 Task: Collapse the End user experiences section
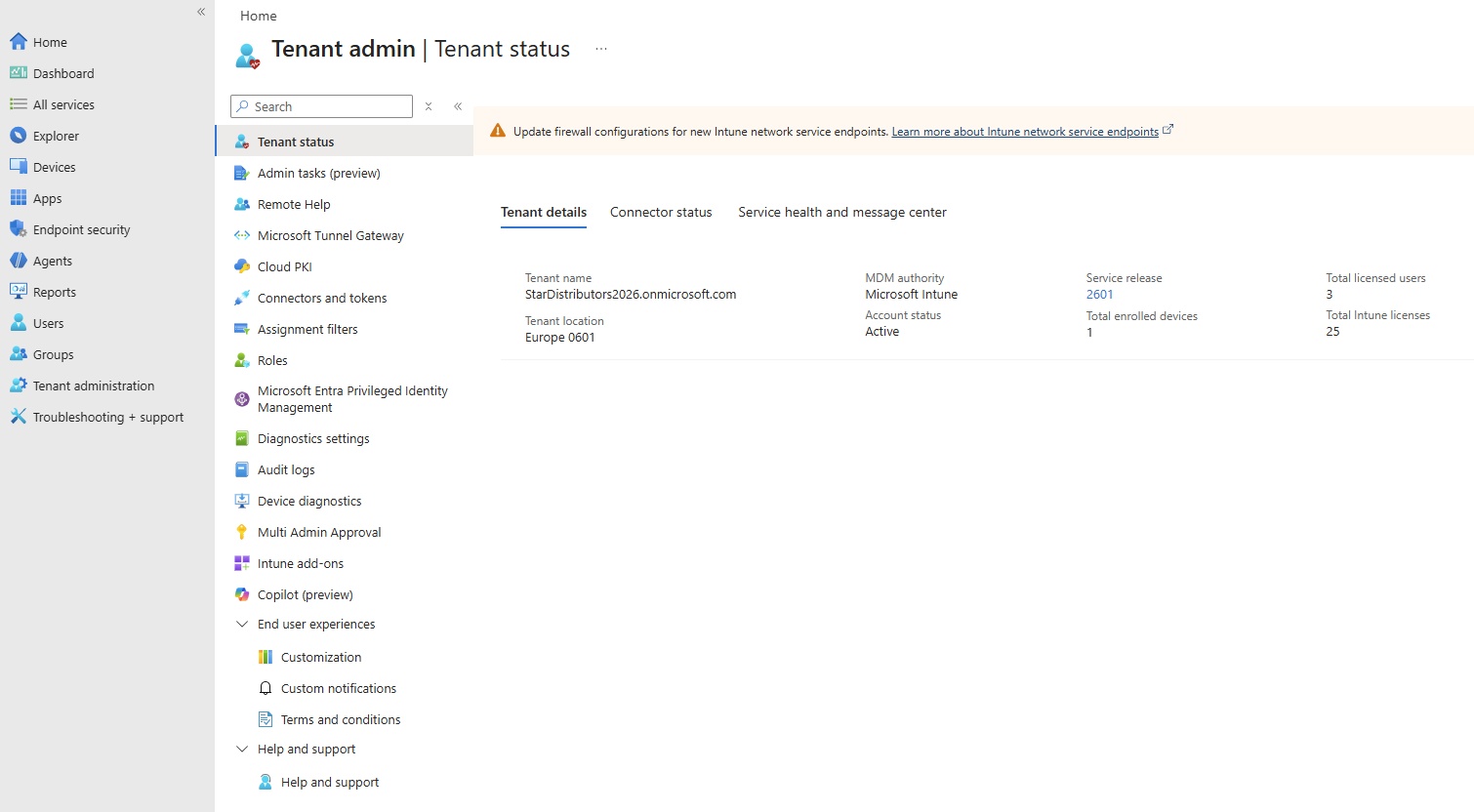(x=242, y=625)
